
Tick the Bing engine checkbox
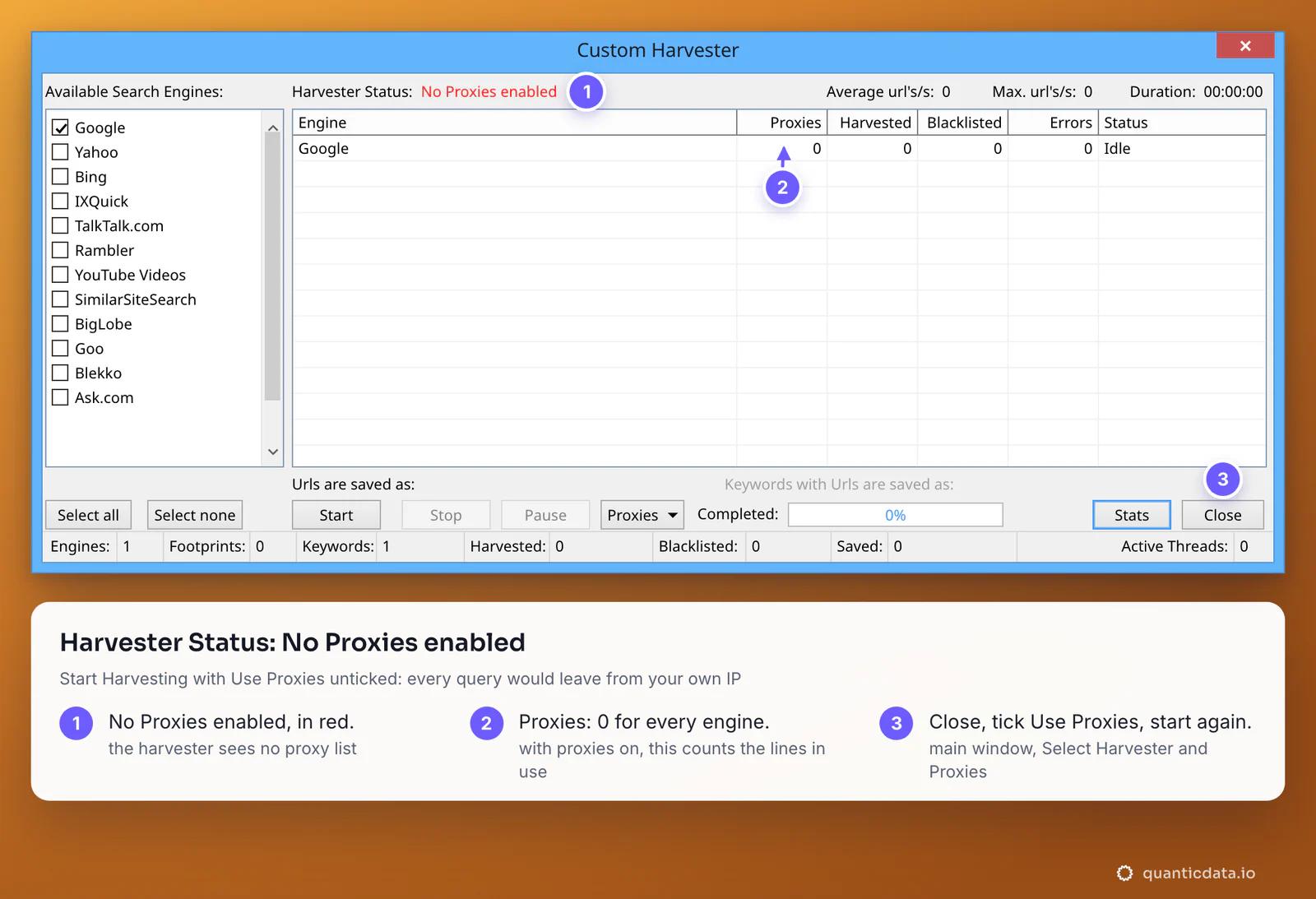pos(60,177)
